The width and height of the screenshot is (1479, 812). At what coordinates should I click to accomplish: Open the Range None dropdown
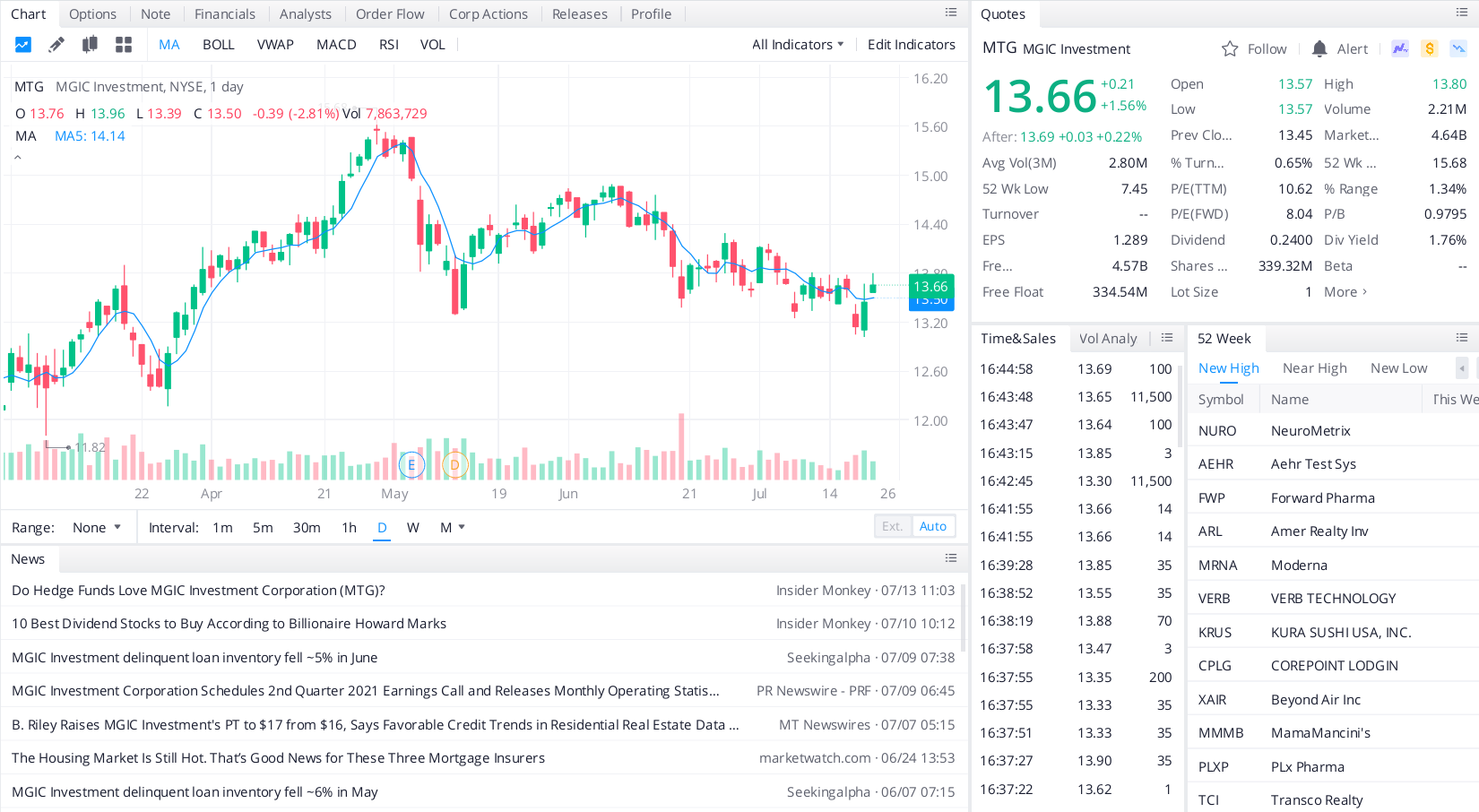(x=96, y=528)
